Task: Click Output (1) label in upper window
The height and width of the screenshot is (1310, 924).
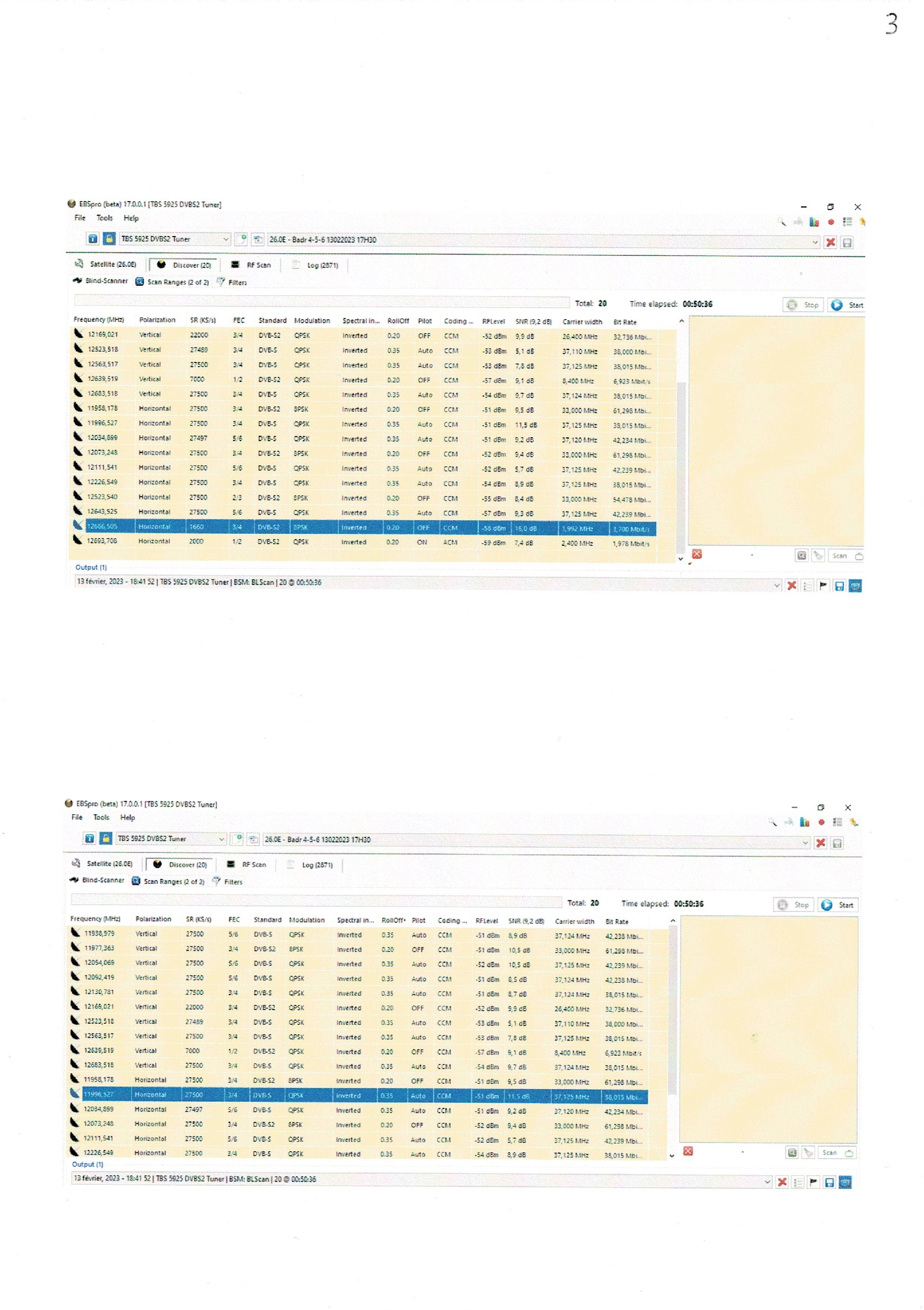Action: click(91, 568)
